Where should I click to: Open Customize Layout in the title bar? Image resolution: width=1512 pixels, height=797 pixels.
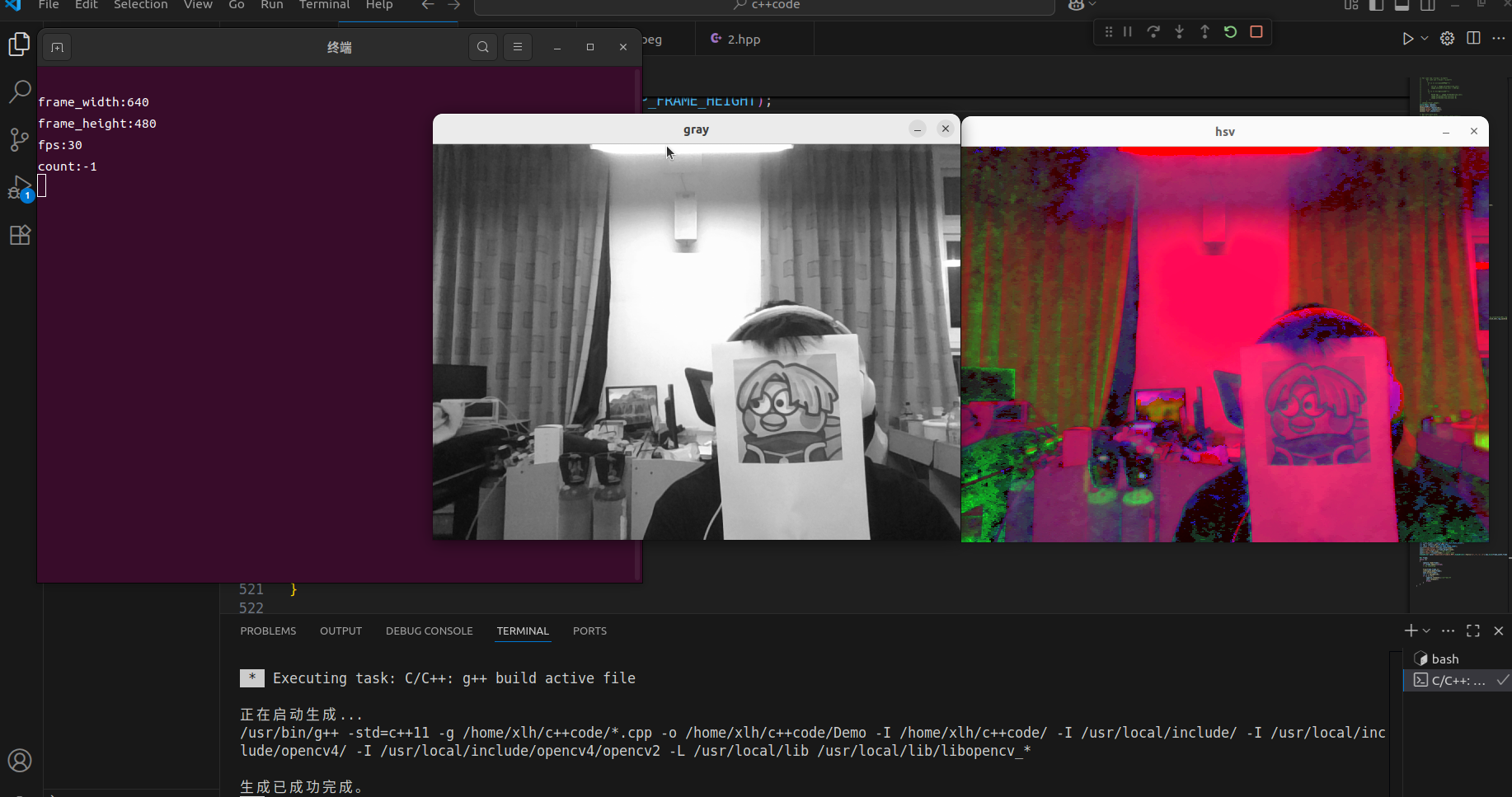tap(1350, 5)
